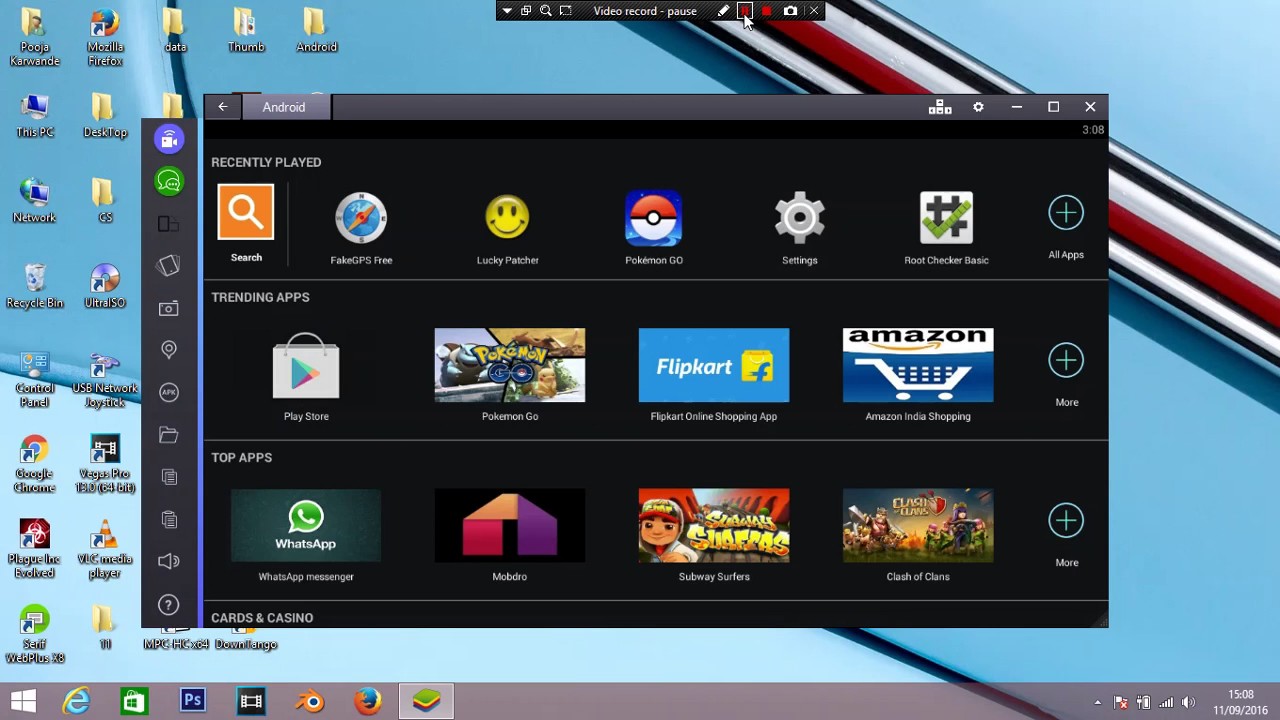1280x720 pixels.
Task: Click the recorder magnifier zoom icon
Action: click(546, 11)
